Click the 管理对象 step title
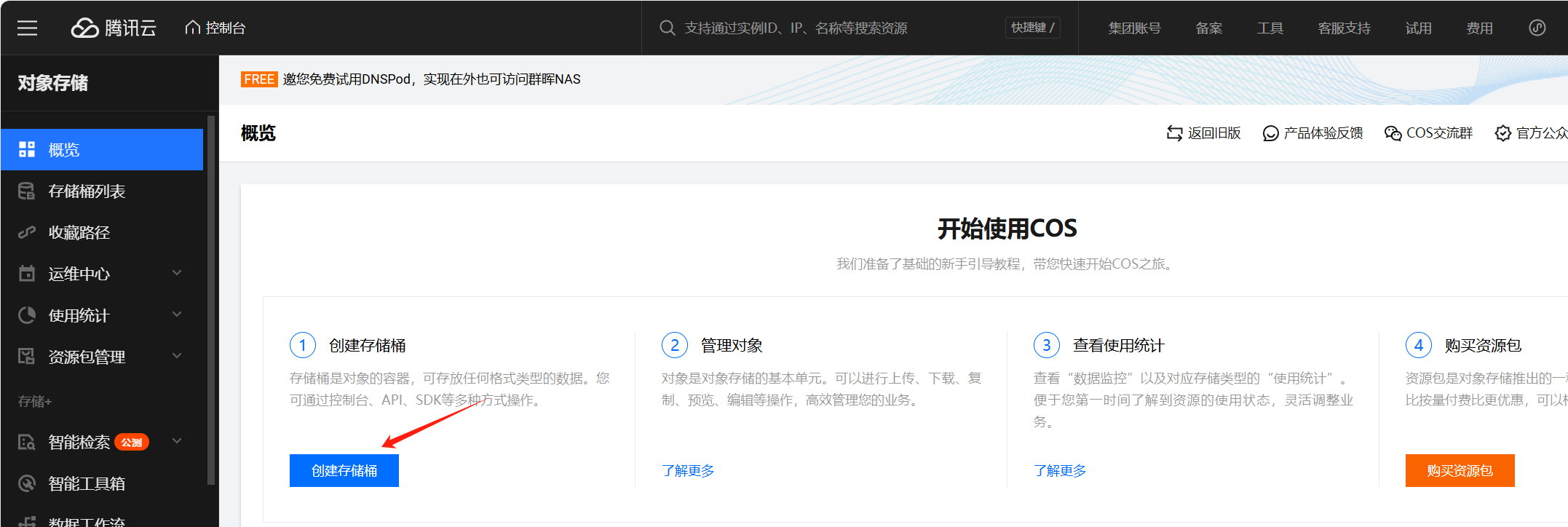The height and width of the screenshot is (527, 1568). click(732, 346)
